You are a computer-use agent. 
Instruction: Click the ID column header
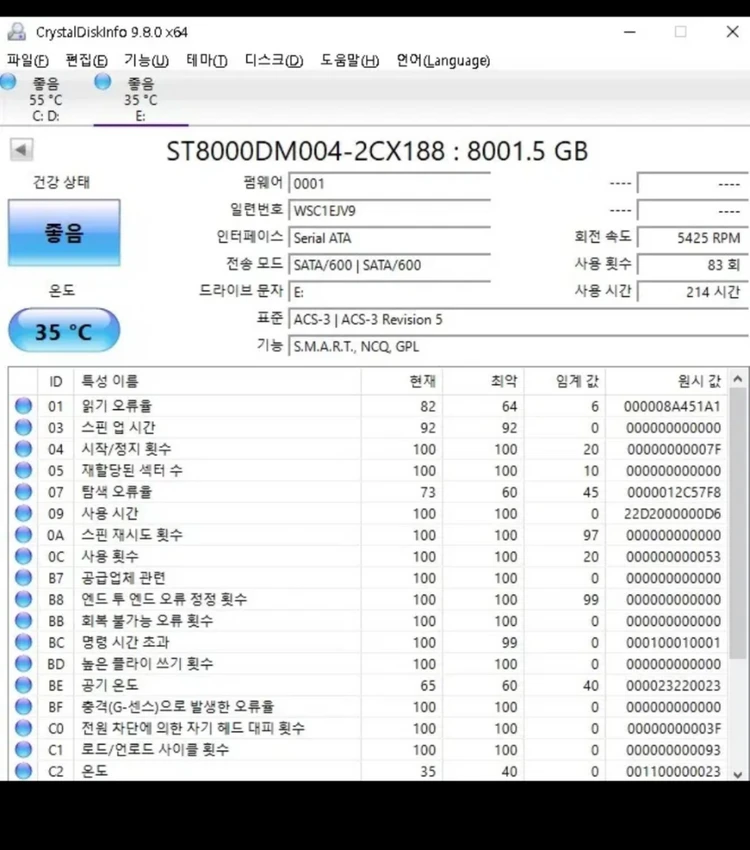56,381
